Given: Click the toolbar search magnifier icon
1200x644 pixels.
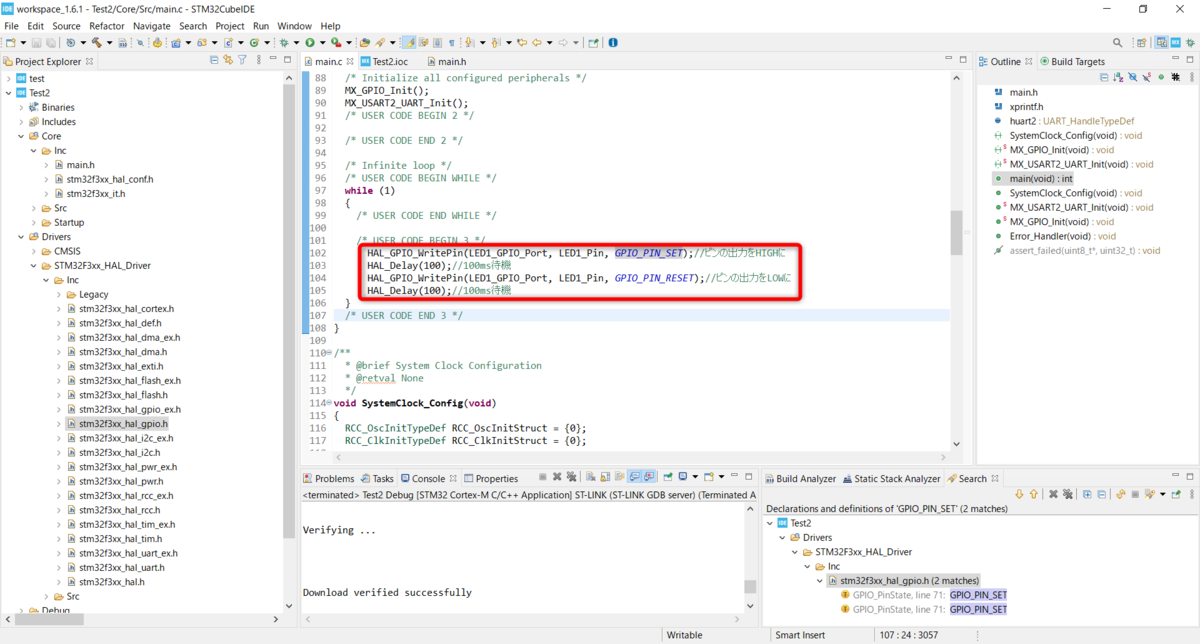Looking at the screenshot, I should click(1117, 42).
